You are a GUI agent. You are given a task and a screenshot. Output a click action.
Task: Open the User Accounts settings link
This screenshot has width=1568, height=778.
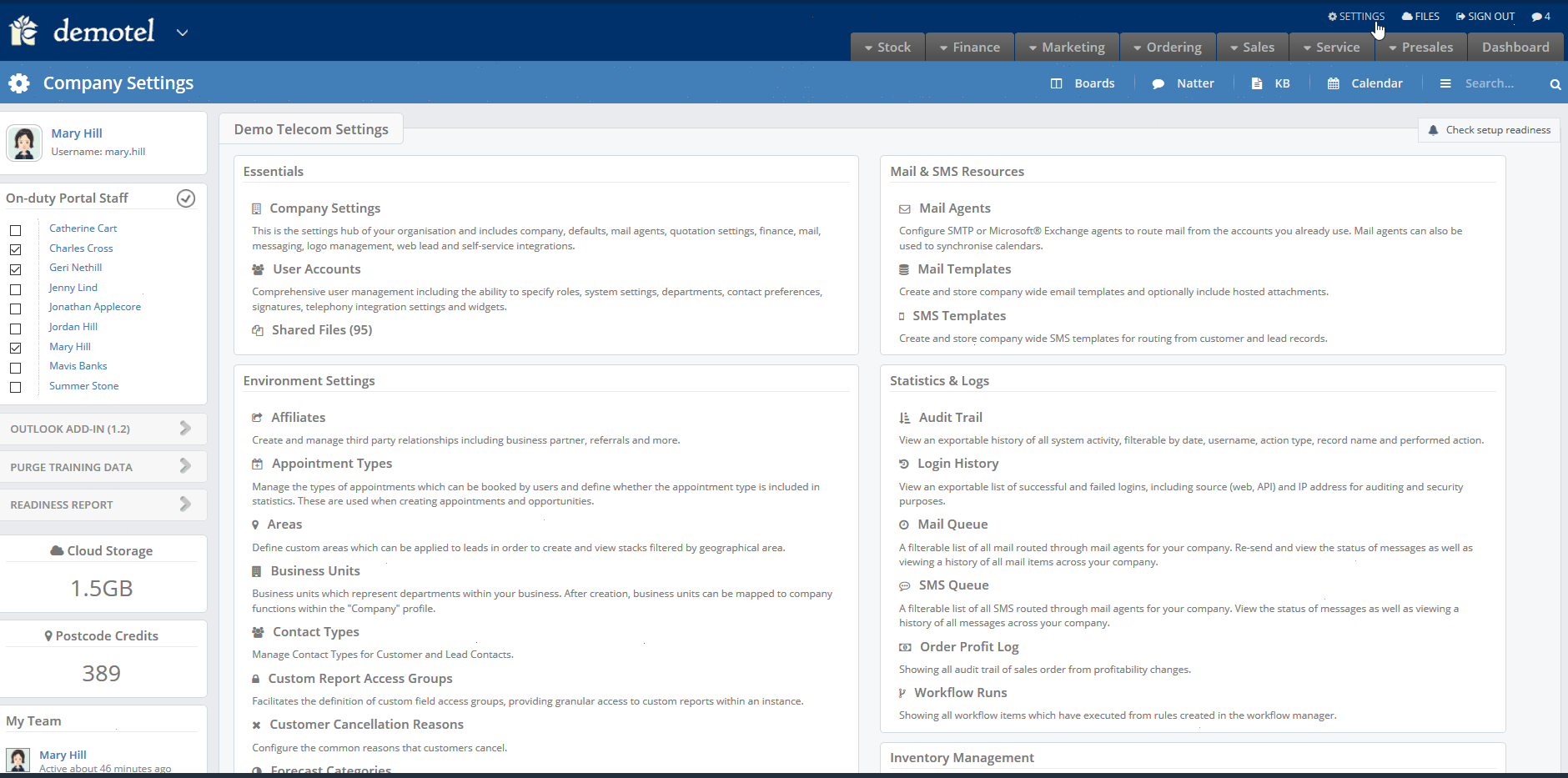(317, 269)
